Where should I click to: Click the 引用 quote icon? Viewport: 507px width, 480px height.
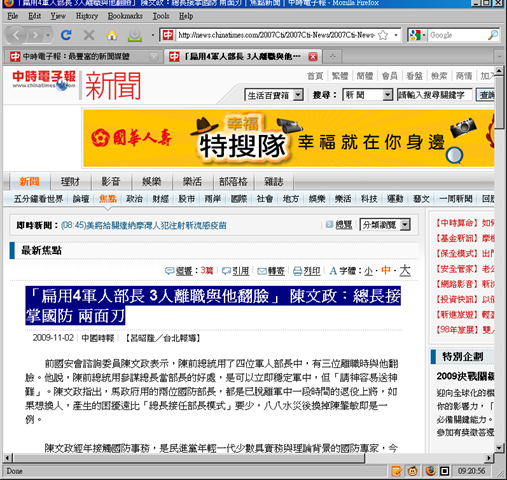click(x=226, y=271)
